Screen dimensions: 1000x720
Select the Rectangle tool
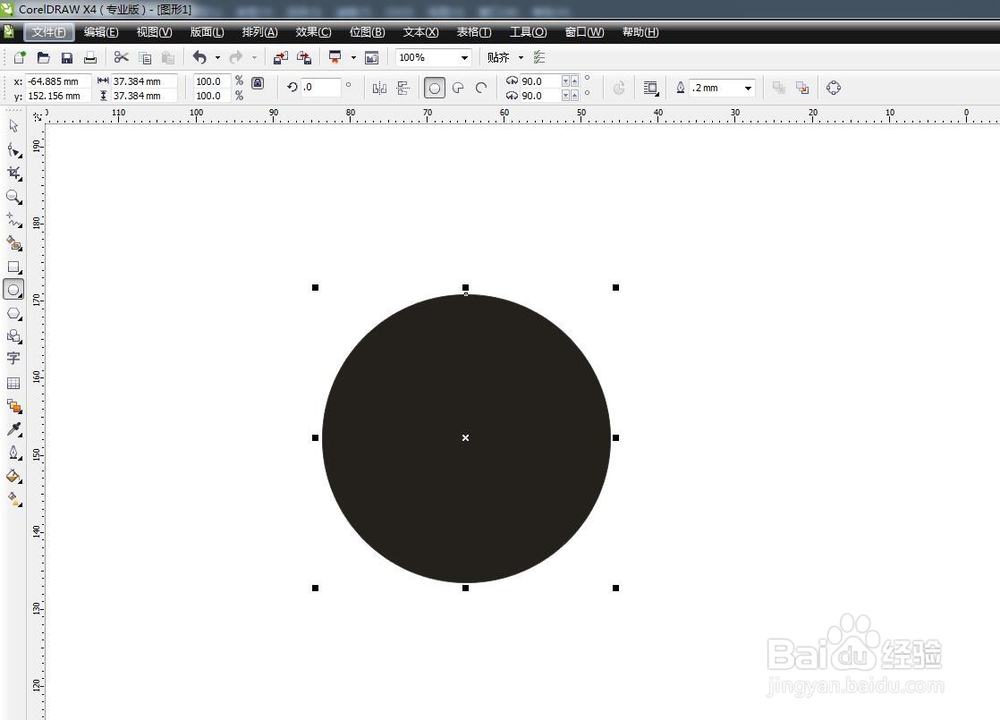pyautogui.click(x=14, y=267)
